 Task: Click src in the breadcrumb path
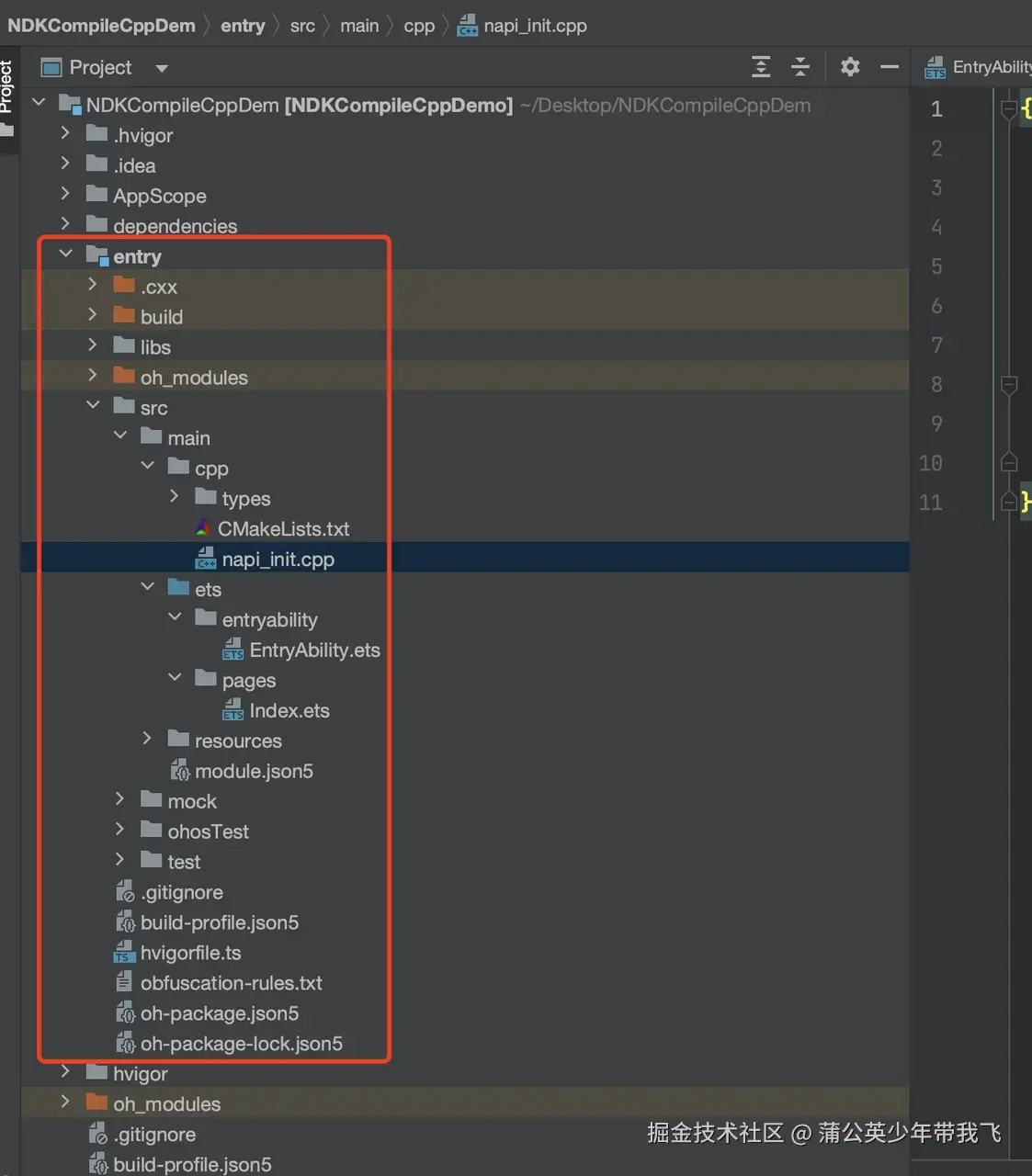[302, 26]
